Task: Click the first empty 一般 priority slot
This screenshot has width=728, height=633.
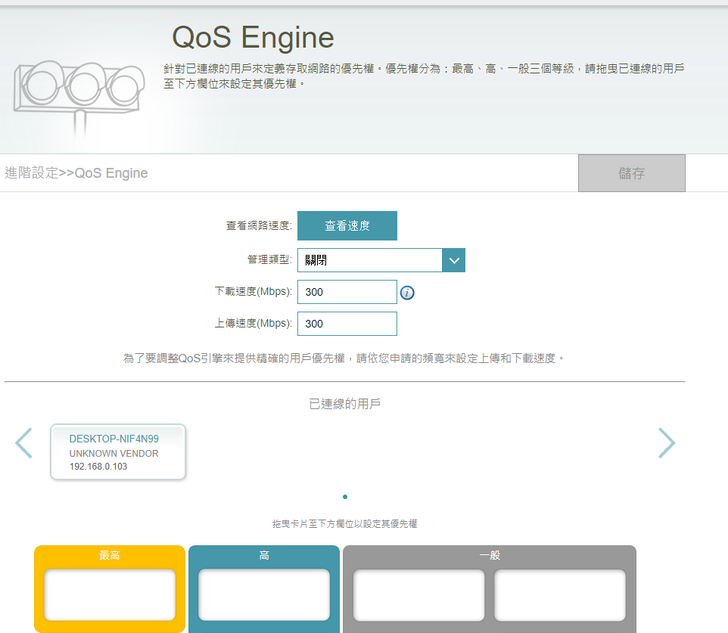Action: click(419, 595)
